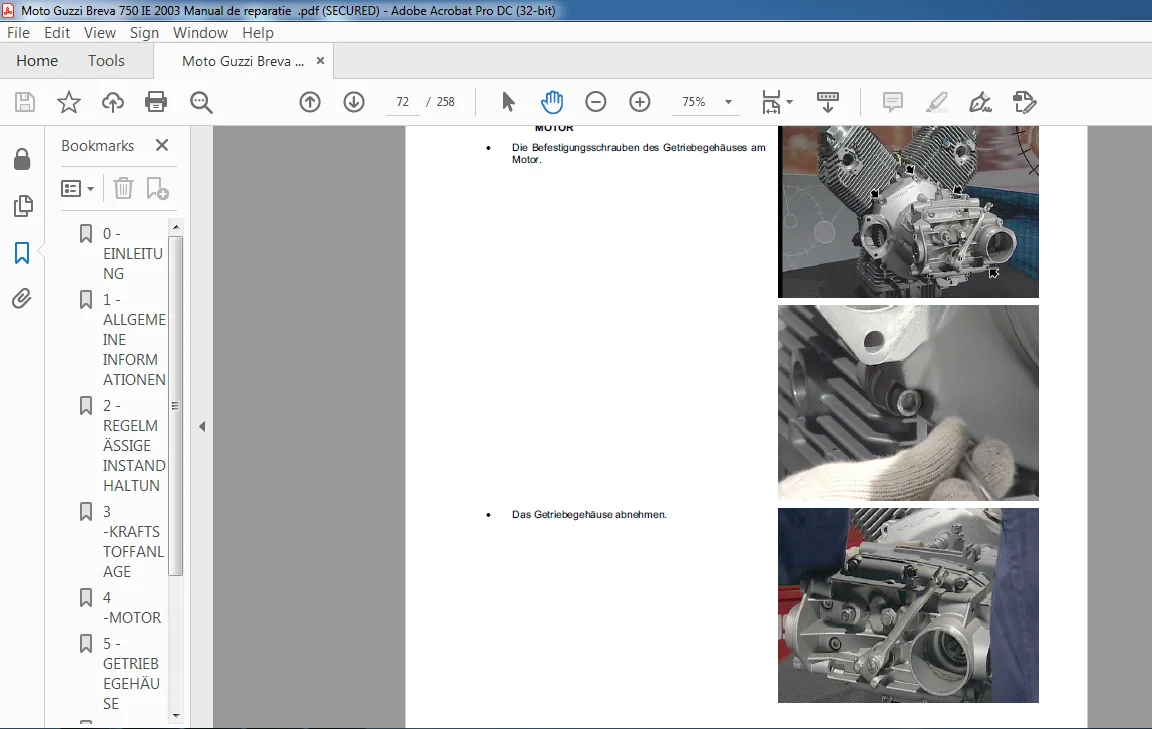Viewport: 1152px width, 729px height.
Task: Close the Bookmarks panel
Action: tap(162, 146)
